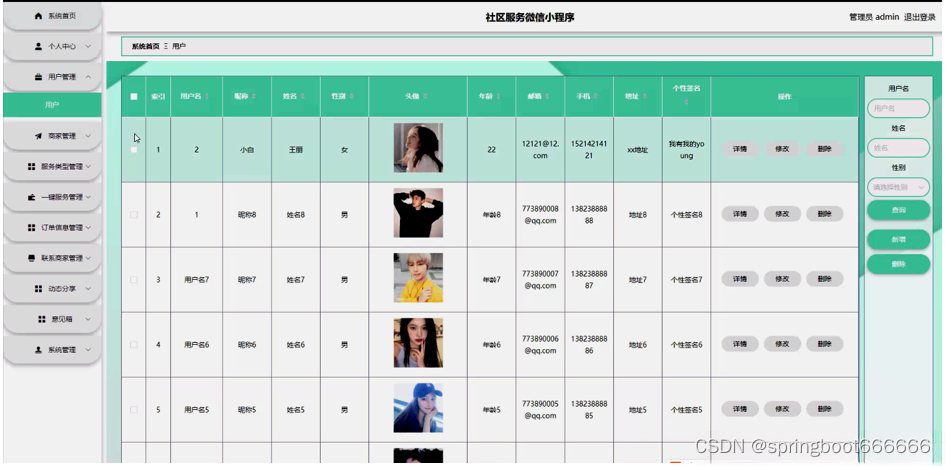
Task: Click the 用户名 search input field
Action: point(898,109)
